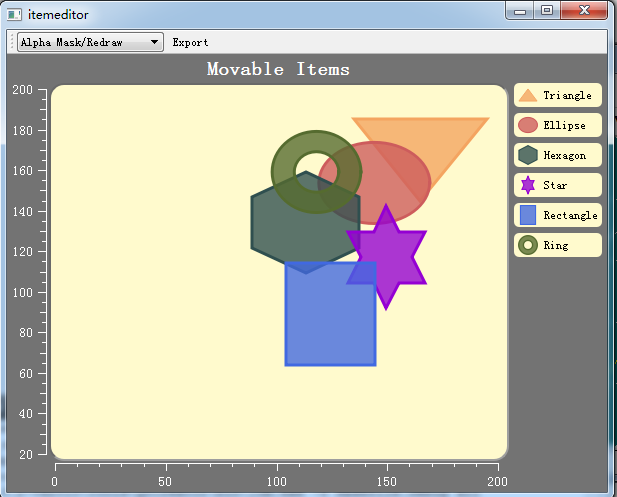Image resolution: width=617 pixels, height=497 pixels.
Task: Toggle the Hexagon legend entry label
Action: [x=565, y=155]
